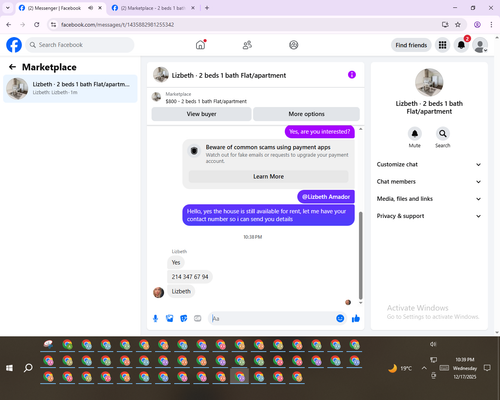The width and height of the screenshot is (500, 400).
Task: Click the install app icon in address bar
Action: (445, 25)
